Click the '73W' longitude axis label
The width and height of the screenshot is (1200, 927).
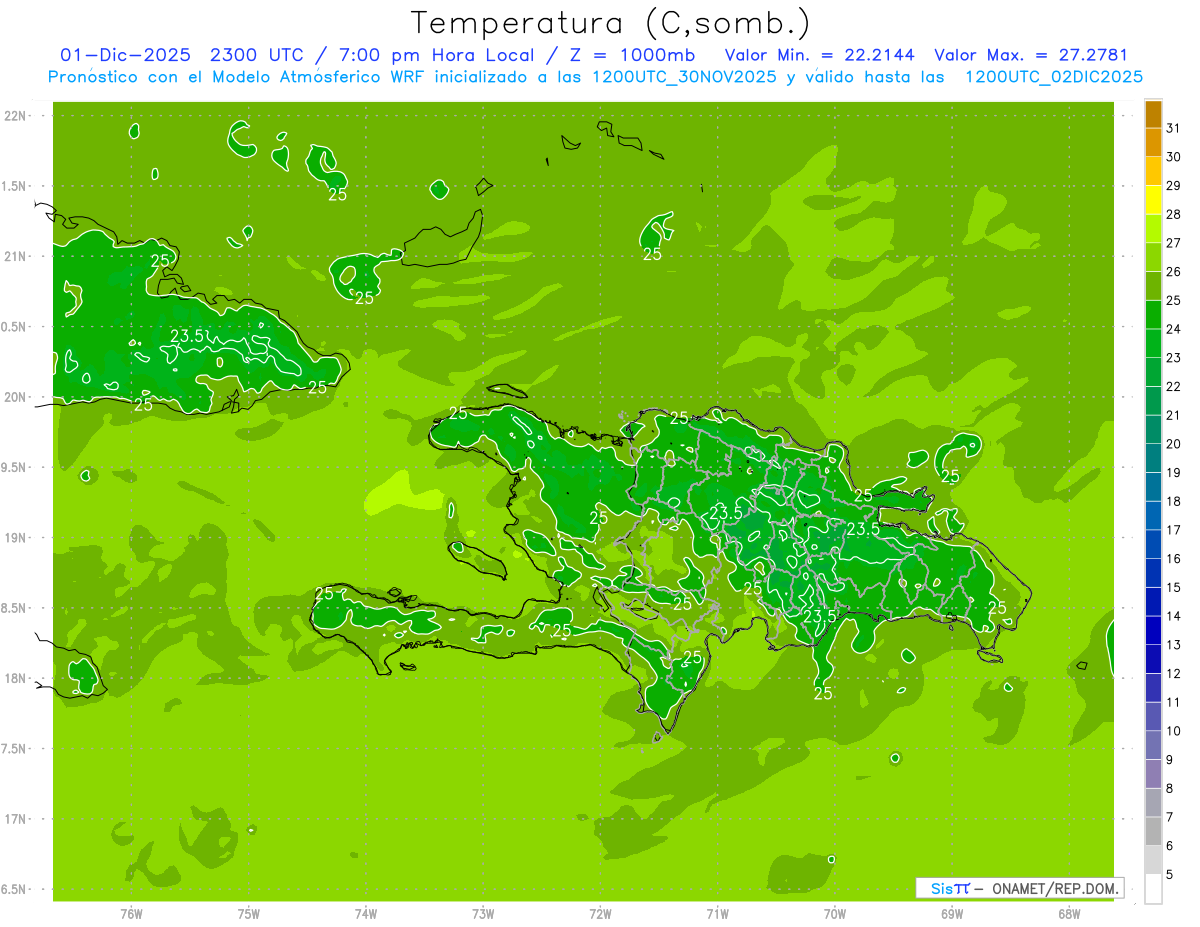[483, 913]
